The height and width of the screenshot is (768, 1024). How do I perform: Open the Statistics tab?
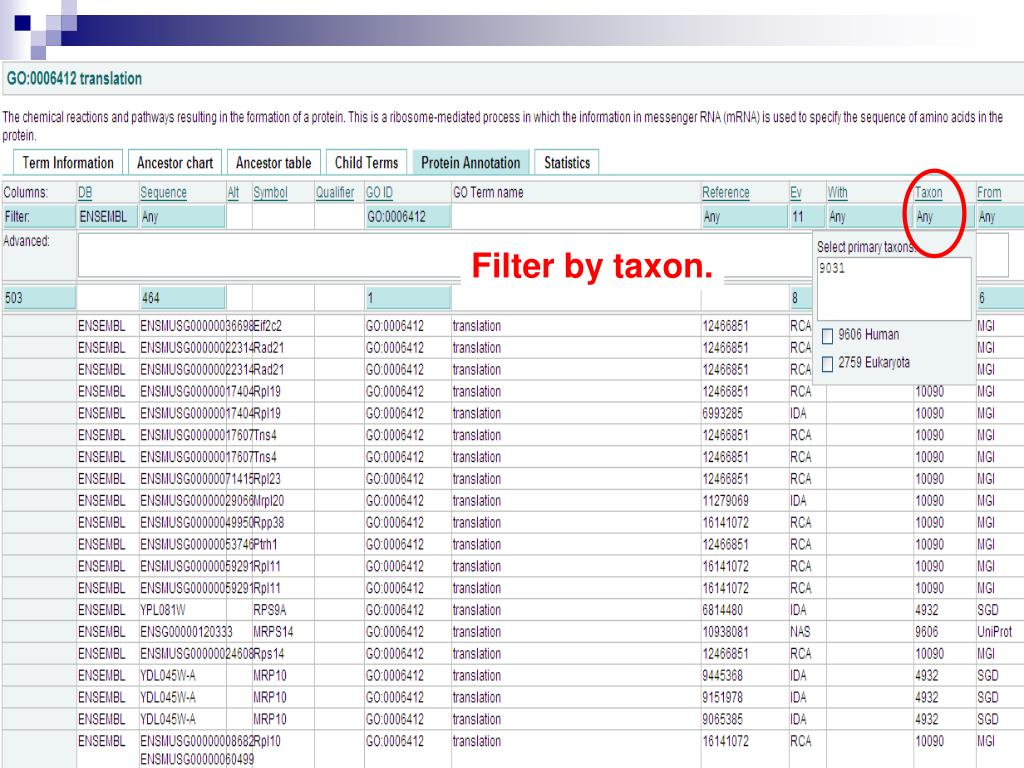tap(567, 163)
